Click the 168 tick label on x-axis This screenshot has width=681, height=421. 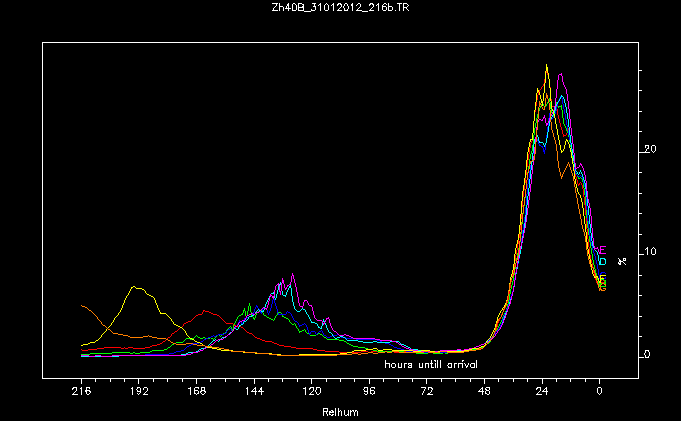pyautogui.click(x=197, y=393)
